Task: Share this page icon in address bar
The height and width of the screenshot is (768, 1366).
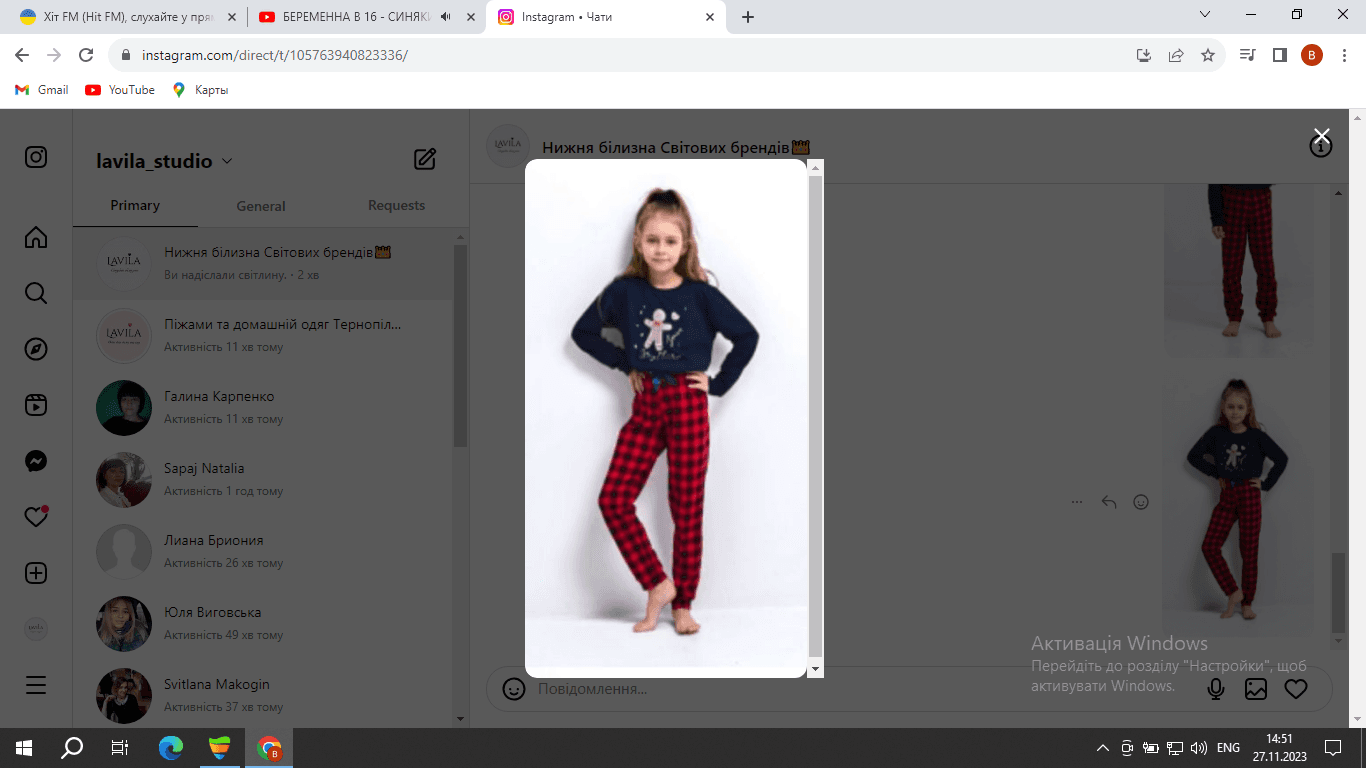Action: click(1176, 55)
